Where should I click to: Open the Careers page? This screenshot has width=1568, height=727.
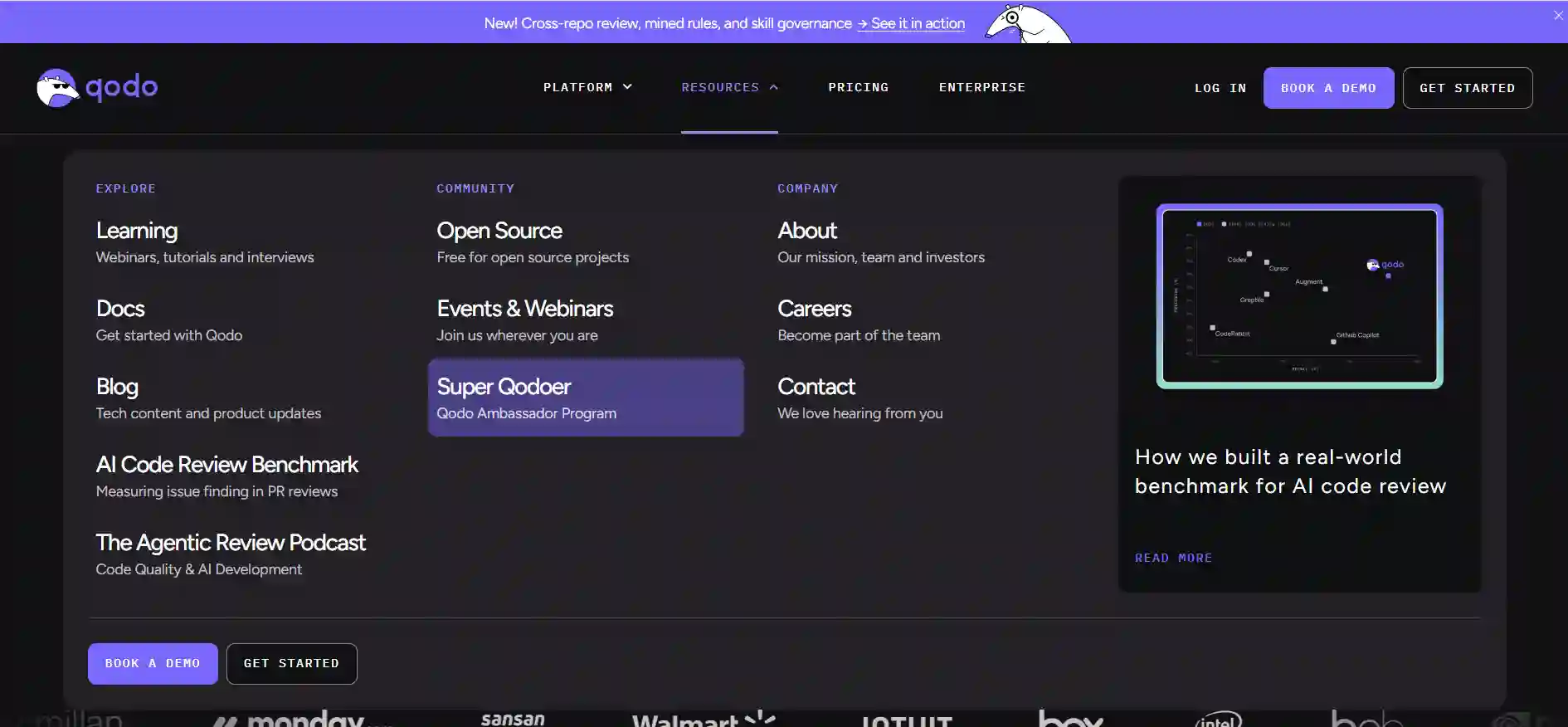pos(859,320)
